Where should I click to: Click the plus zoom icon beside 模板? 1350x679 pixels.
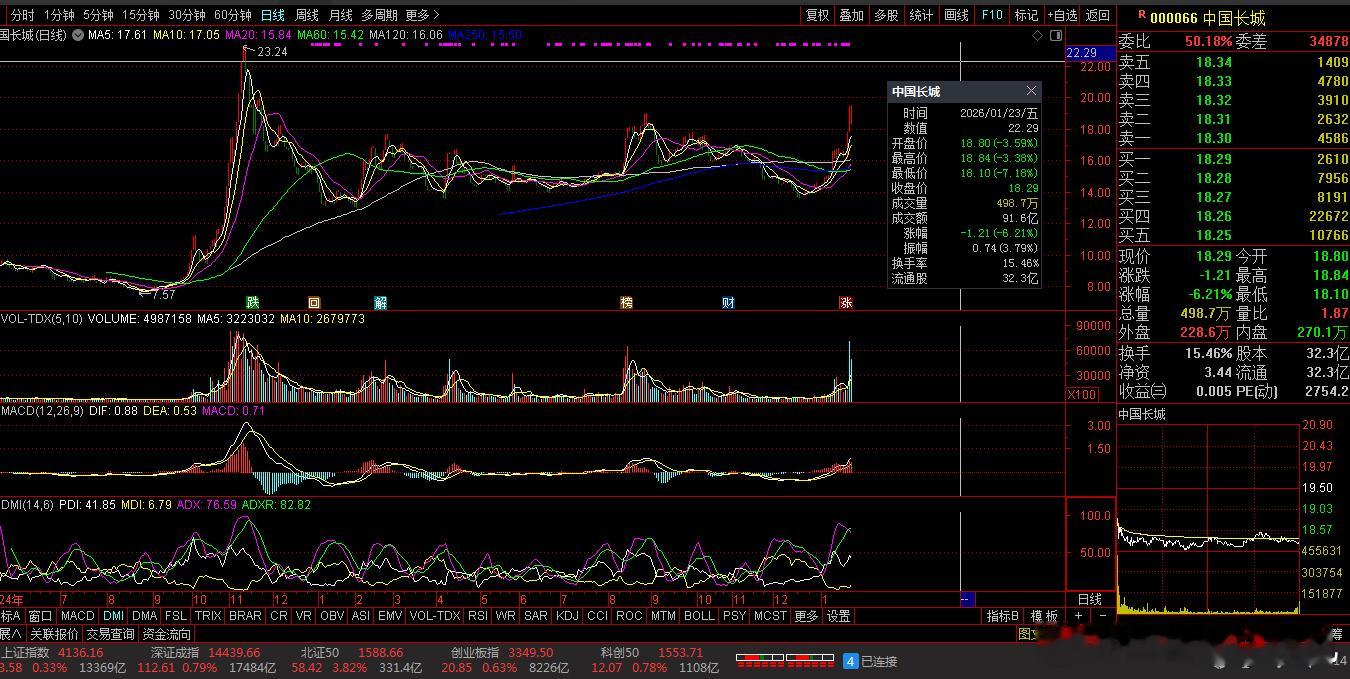click(x=1078, y=616)
